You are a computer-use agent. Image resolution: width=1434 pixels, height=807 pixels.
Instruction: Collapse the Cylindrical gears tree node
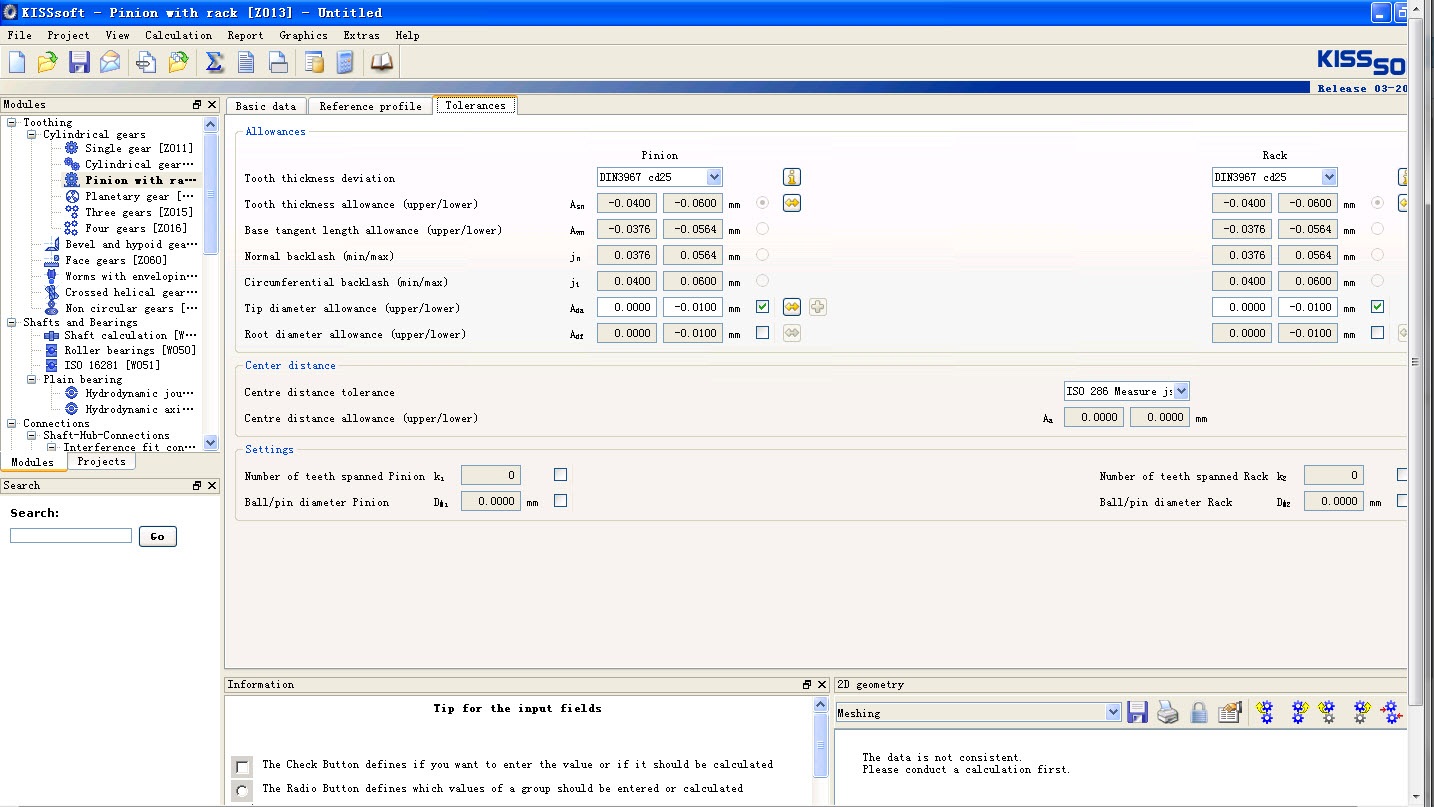[x=32, y=134]
